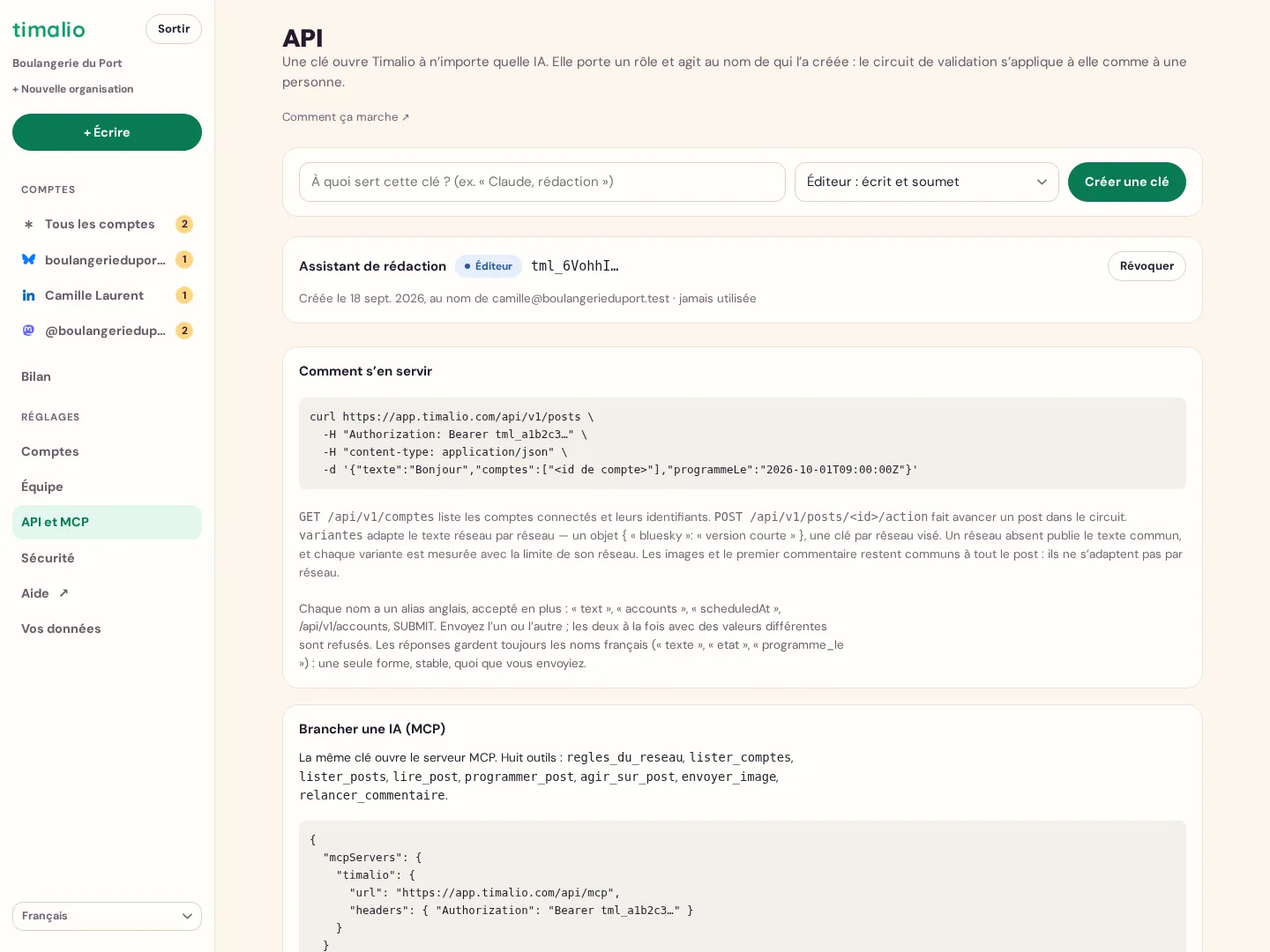The height and width of the screenshot is (952, 1270).
Task: Click the Bluesky butterfly icon
Action: (x=28, y=260)
